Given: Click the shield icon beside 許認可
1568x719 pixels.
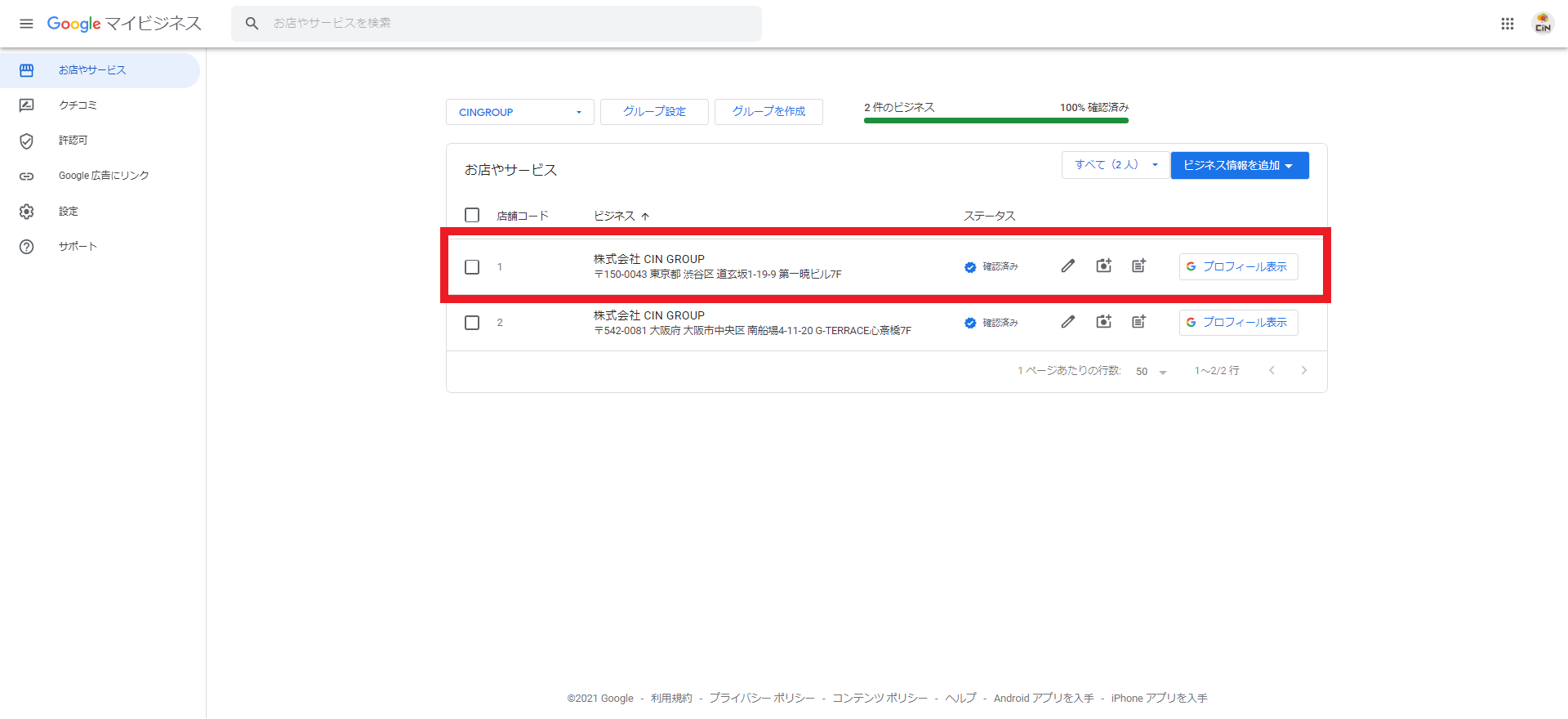Looking at the screenshot, I should 26,141.
